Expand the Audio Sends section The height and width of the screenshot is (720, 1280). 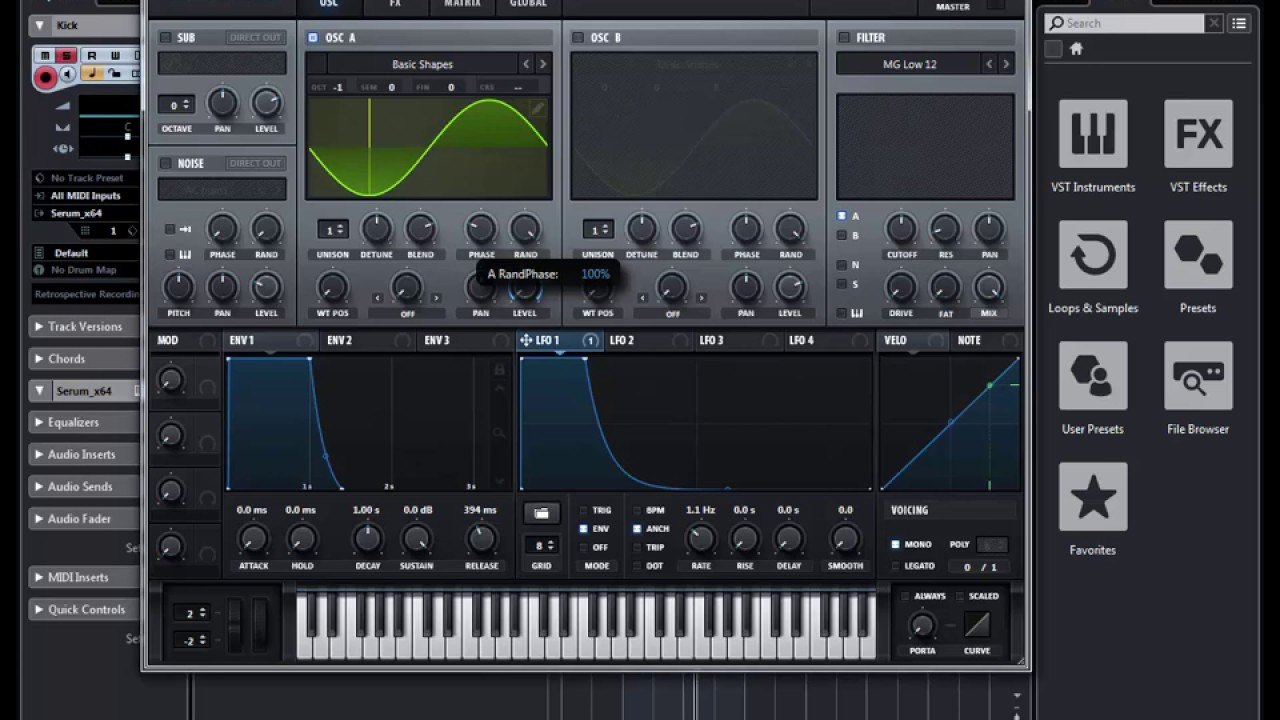coord(86,486)
